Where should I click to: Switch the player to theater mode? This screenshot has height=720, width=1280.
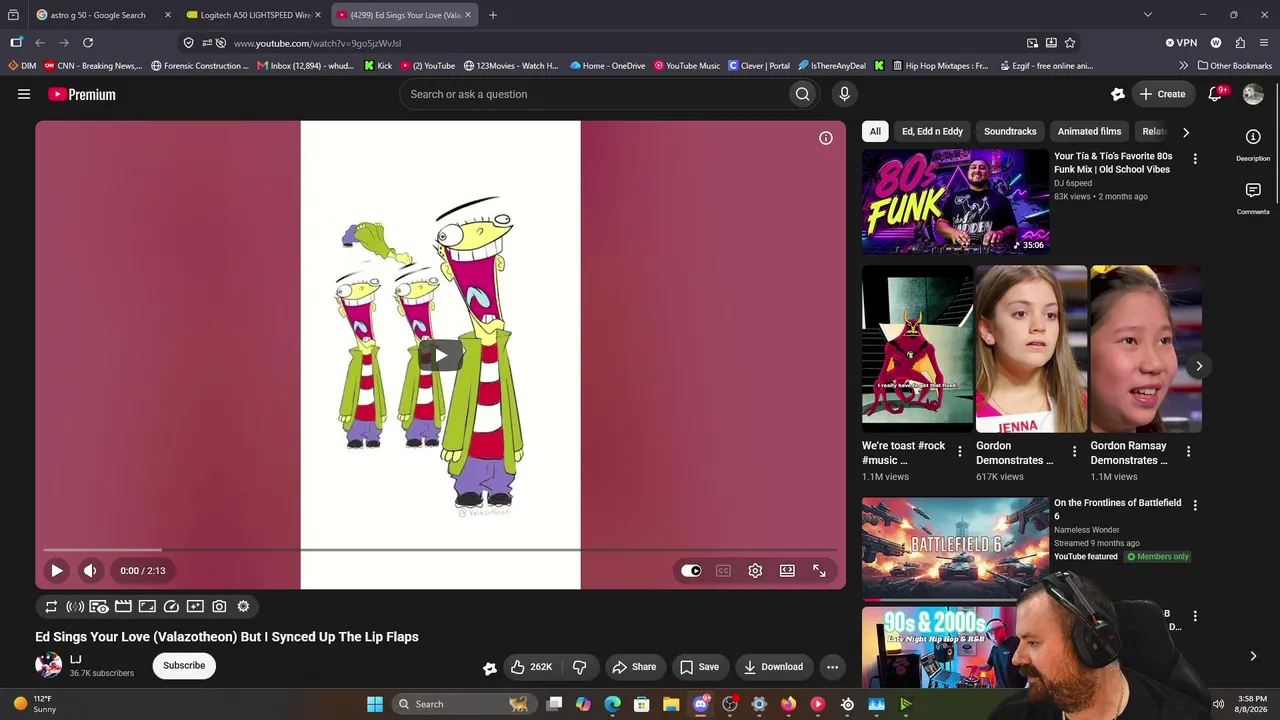787,571
